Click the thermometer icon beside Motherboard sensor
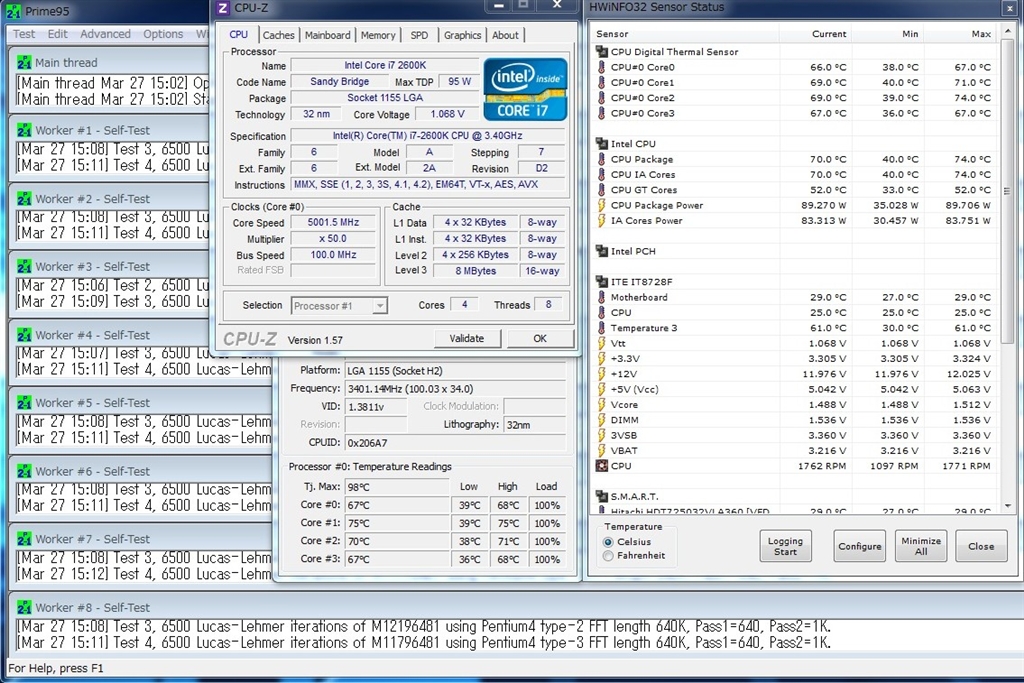 pos(601,297)
